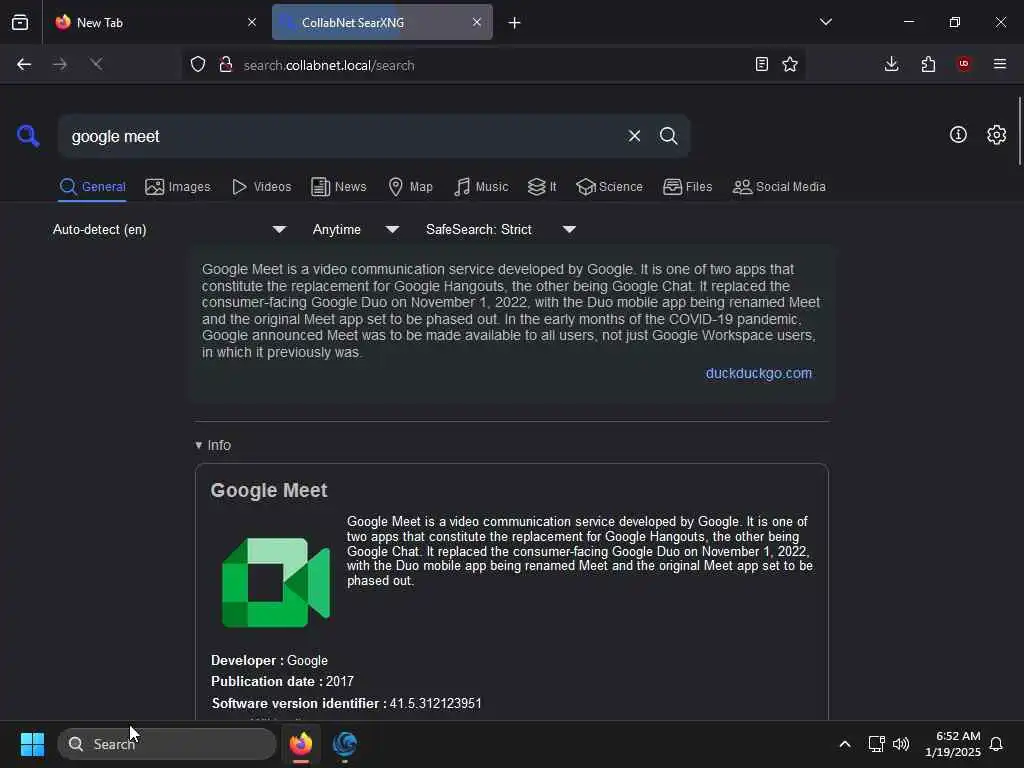Click the page vertical scrollbar
Viewport: 1024px width, 768px height.
[1019, 131]
